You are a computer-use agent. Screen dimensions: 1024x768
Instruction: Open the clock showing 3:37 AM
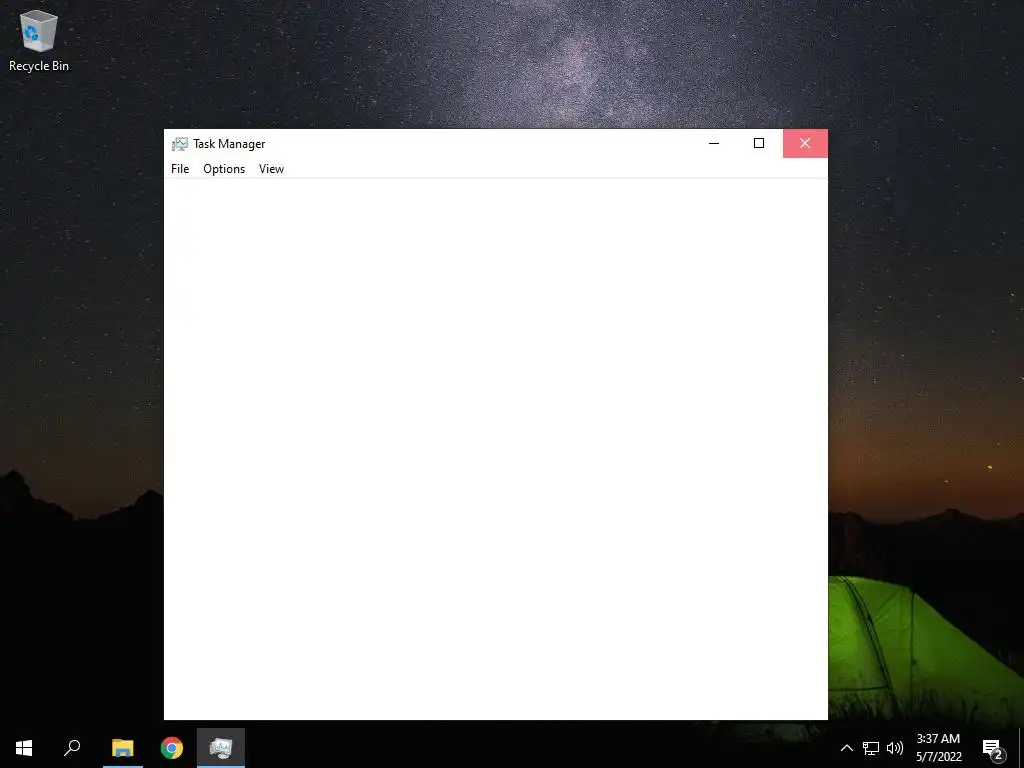938,748
